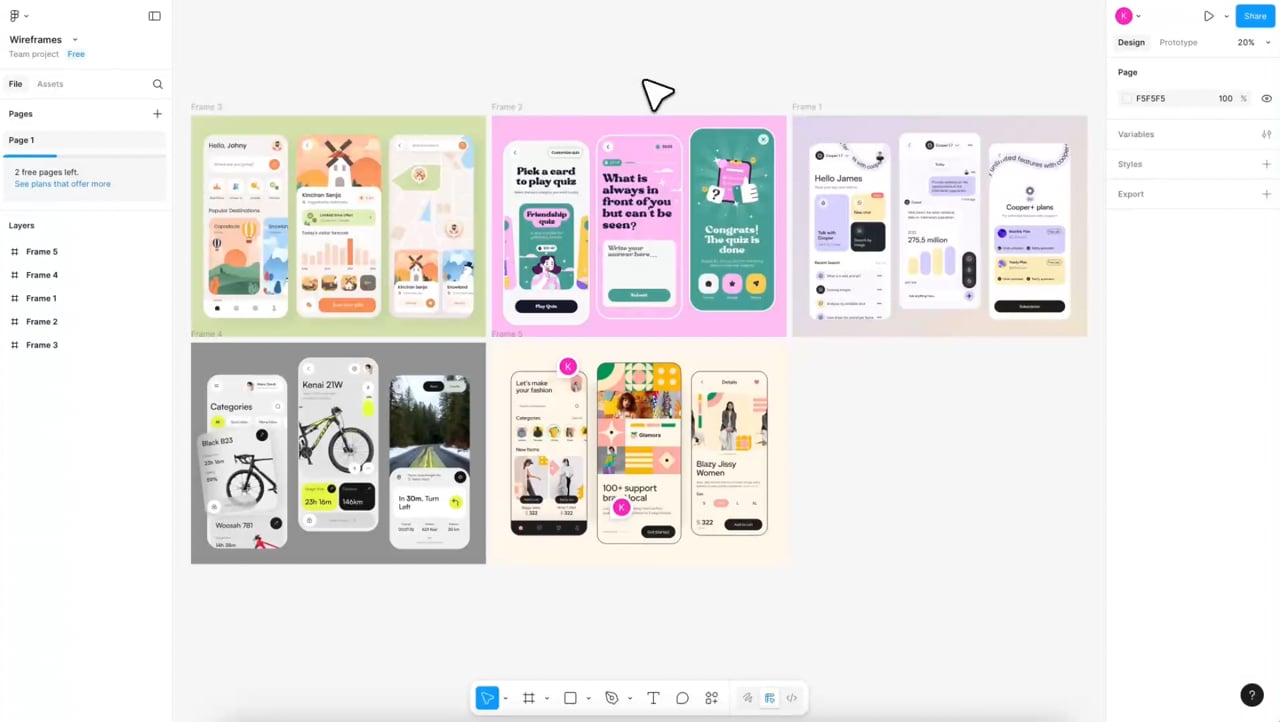Select the Comment tool
This screenshot has width=1280, height=722.
(682, 698)
